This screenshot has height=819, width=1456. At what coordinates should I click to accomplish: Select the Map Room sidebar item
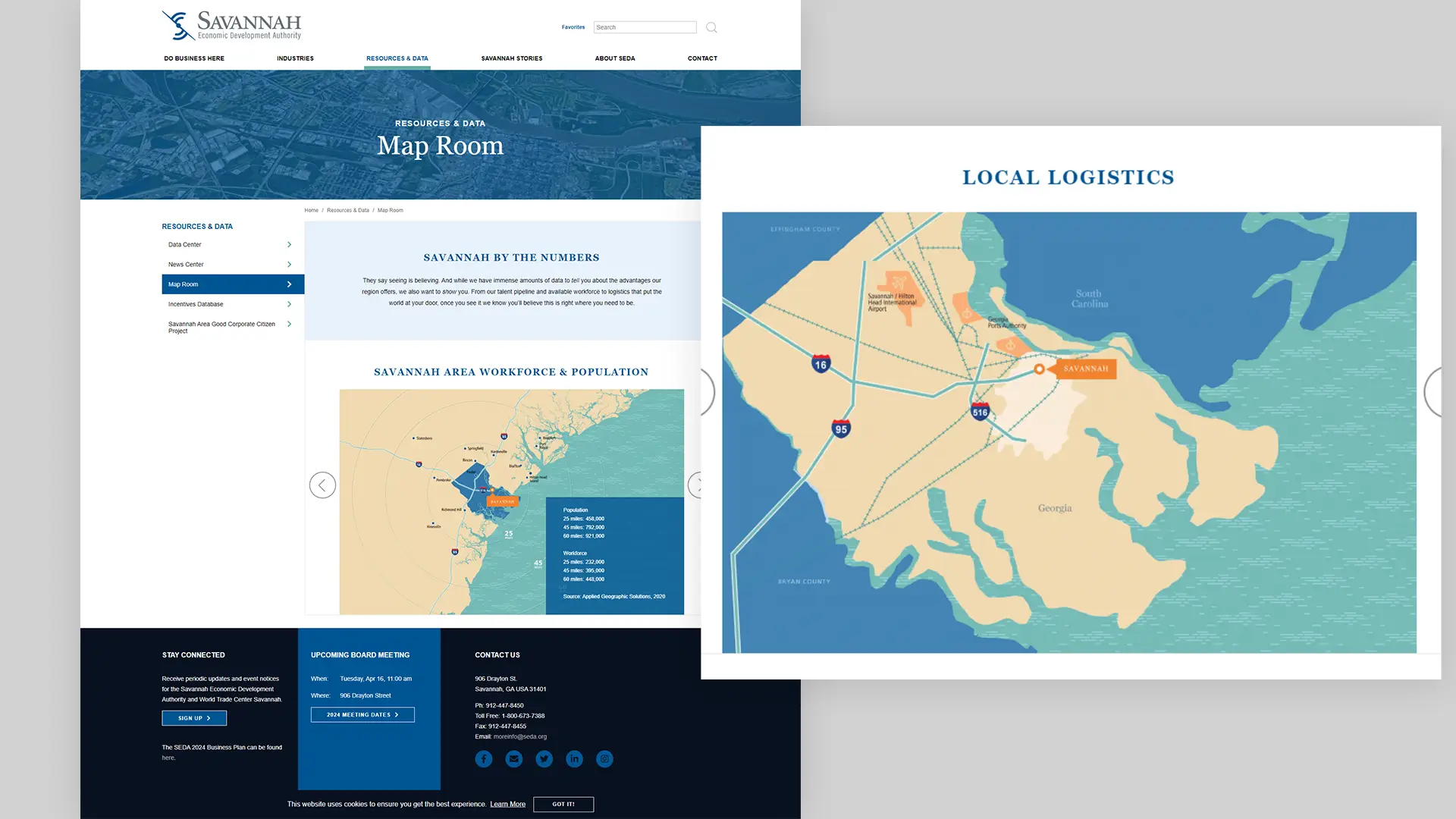point(233,284)
